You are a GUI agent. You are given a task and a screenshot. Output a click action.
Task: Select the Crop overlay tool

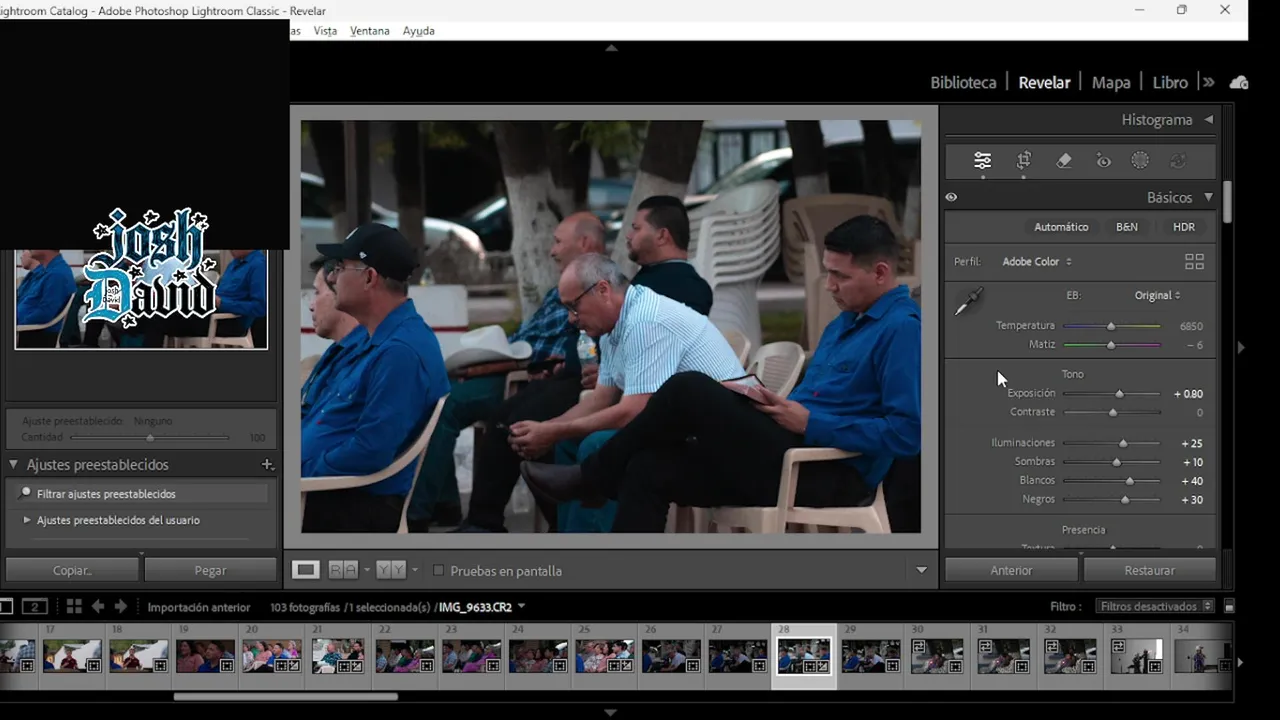[1024, 160]
